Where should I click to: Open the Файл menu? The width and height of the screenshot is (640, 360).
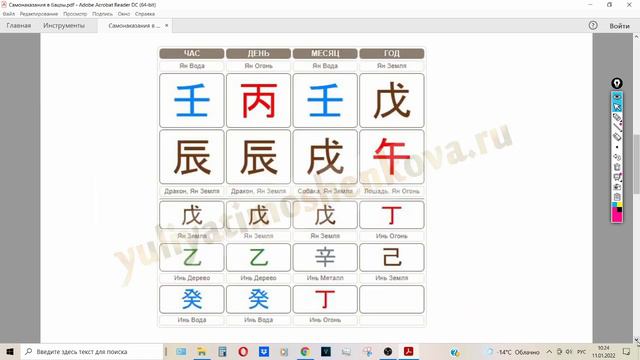tap(9, 13)
